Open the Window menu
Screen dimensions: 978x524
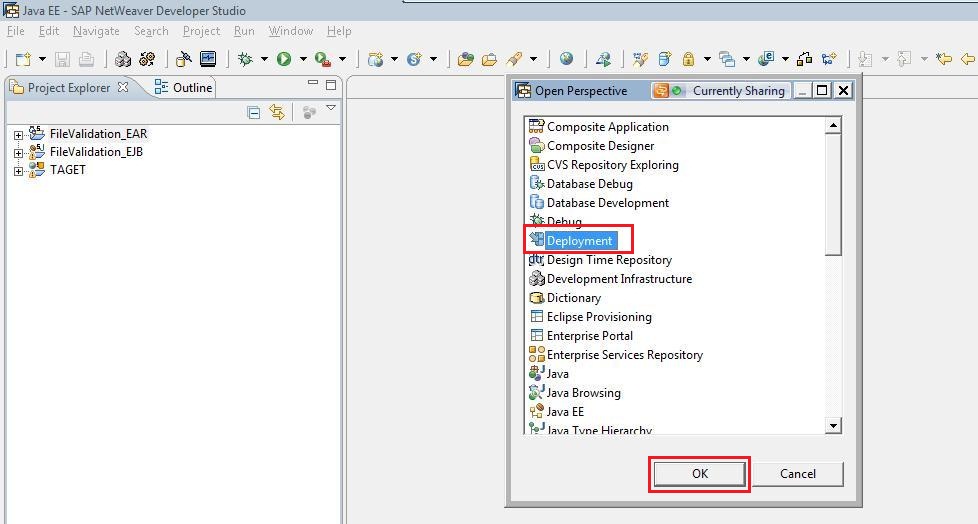(291, 31)
